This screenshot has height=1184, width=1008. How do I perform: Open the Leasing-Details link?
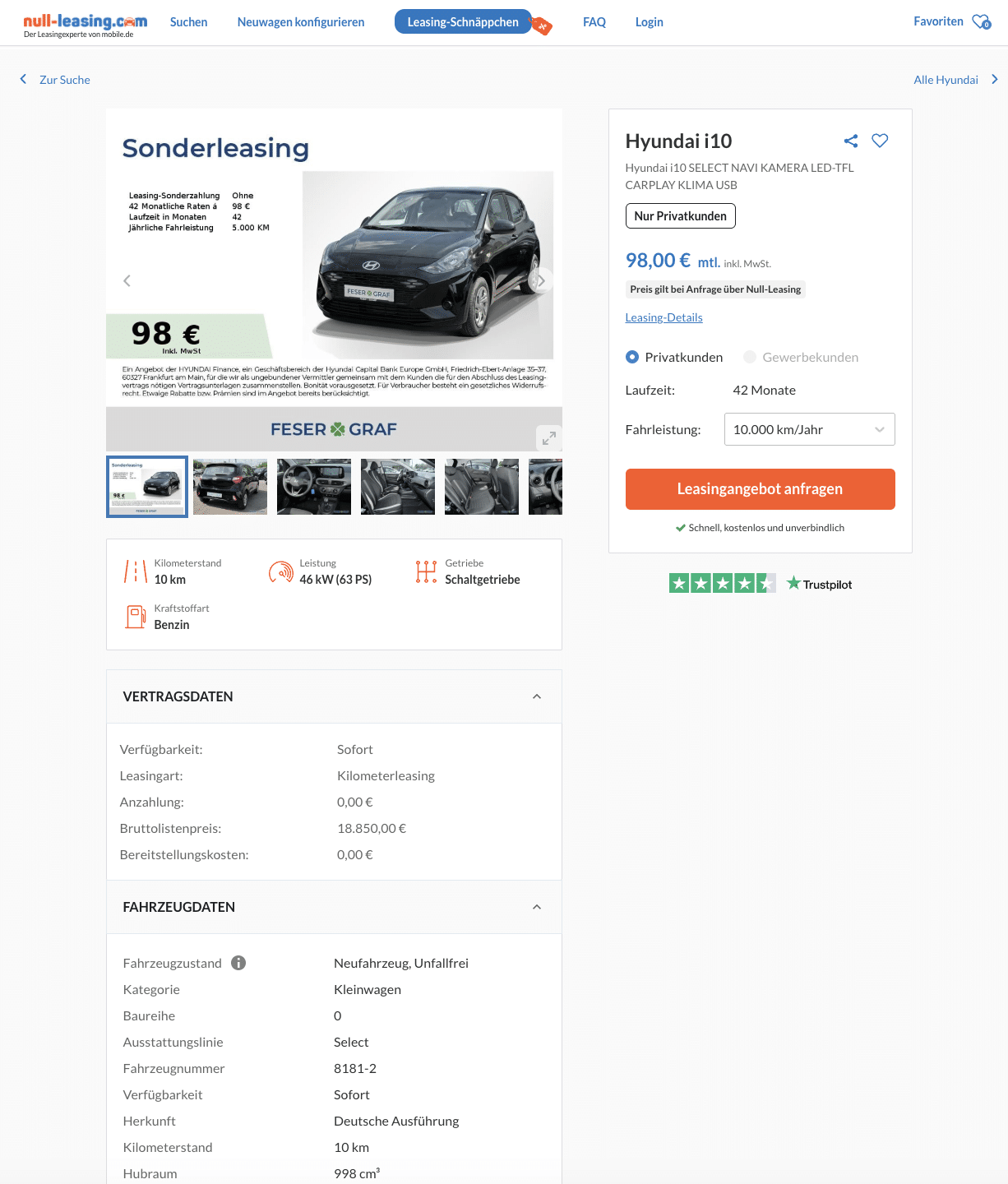pyautogui.click(x=664, y=317)
